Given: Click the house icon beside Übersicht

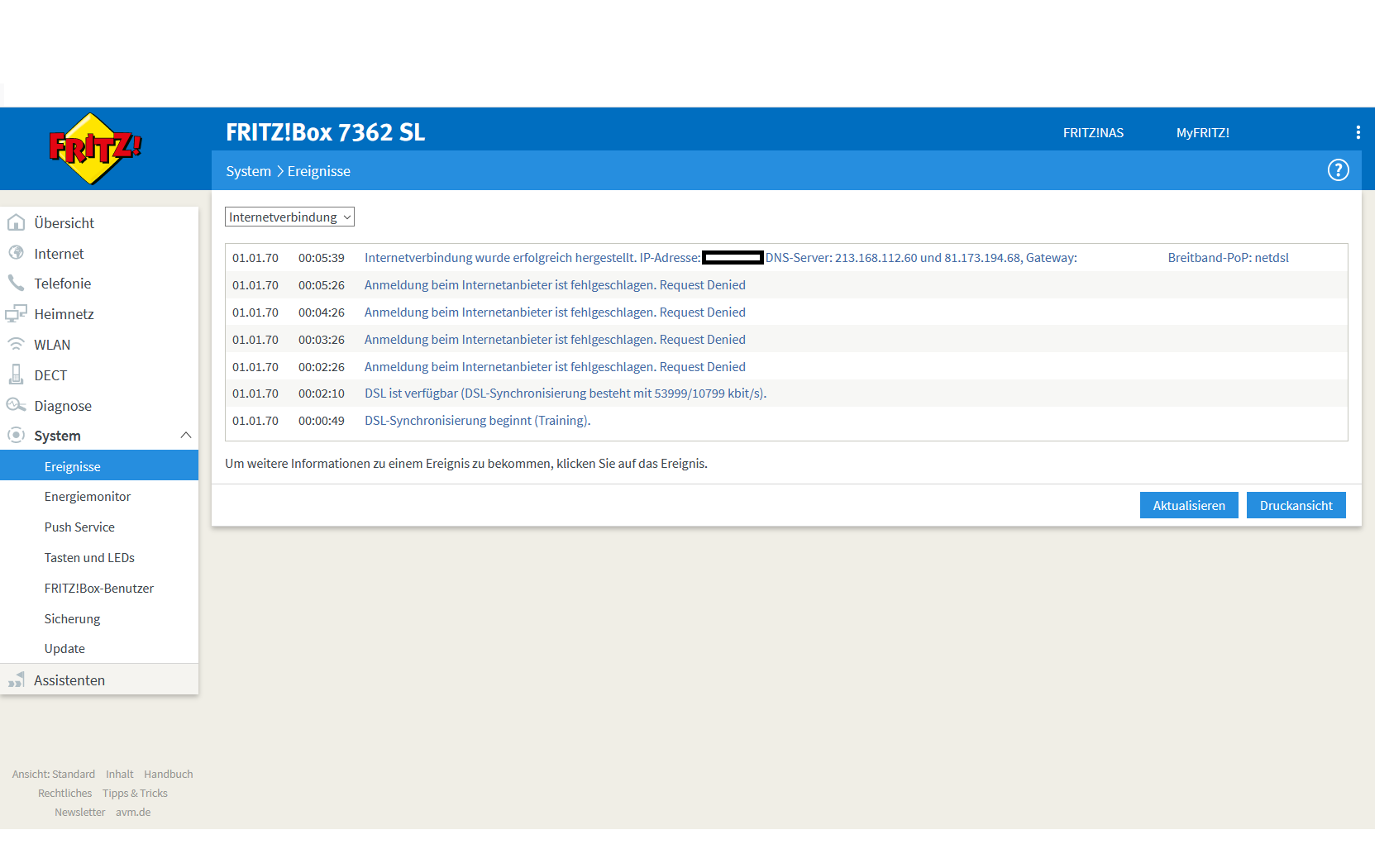Looking at the screenshot, I should (16, 222).
